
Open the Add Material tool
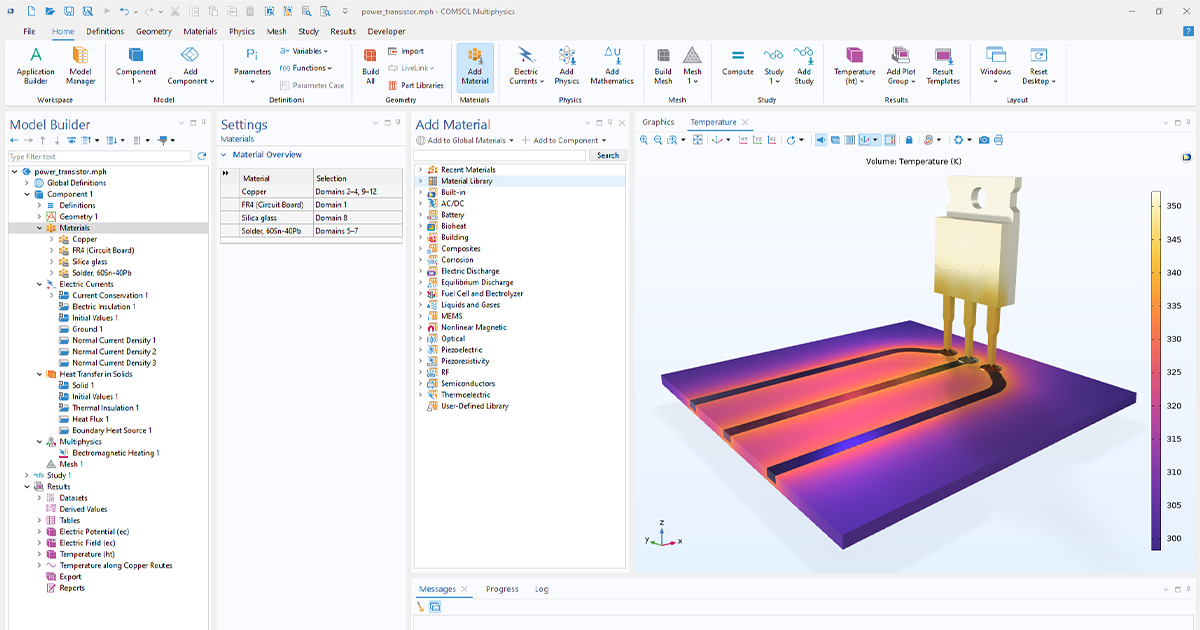click(x=474, y=66)
